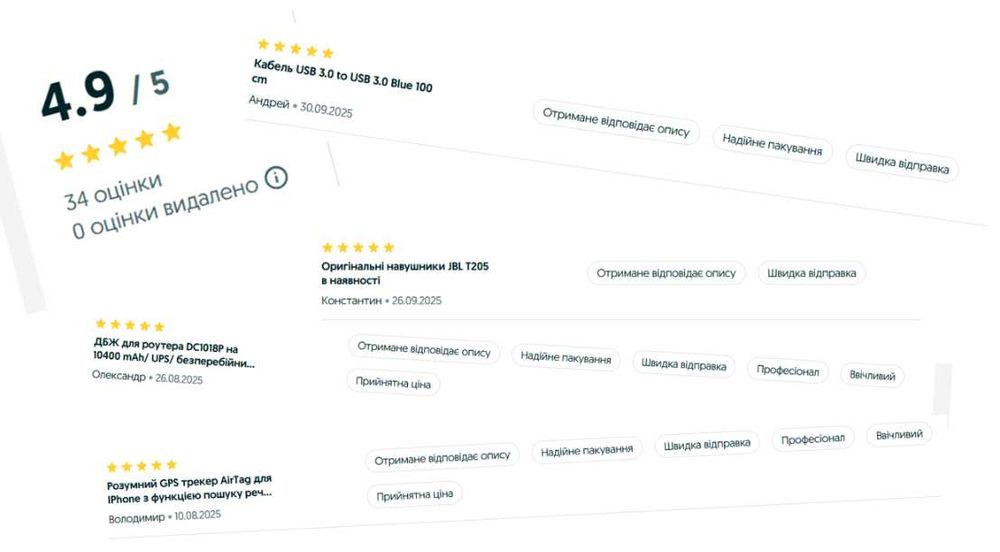
Task: Open ДБЖ для роутера DC1018P product link
Action: (x=173, y=352)
